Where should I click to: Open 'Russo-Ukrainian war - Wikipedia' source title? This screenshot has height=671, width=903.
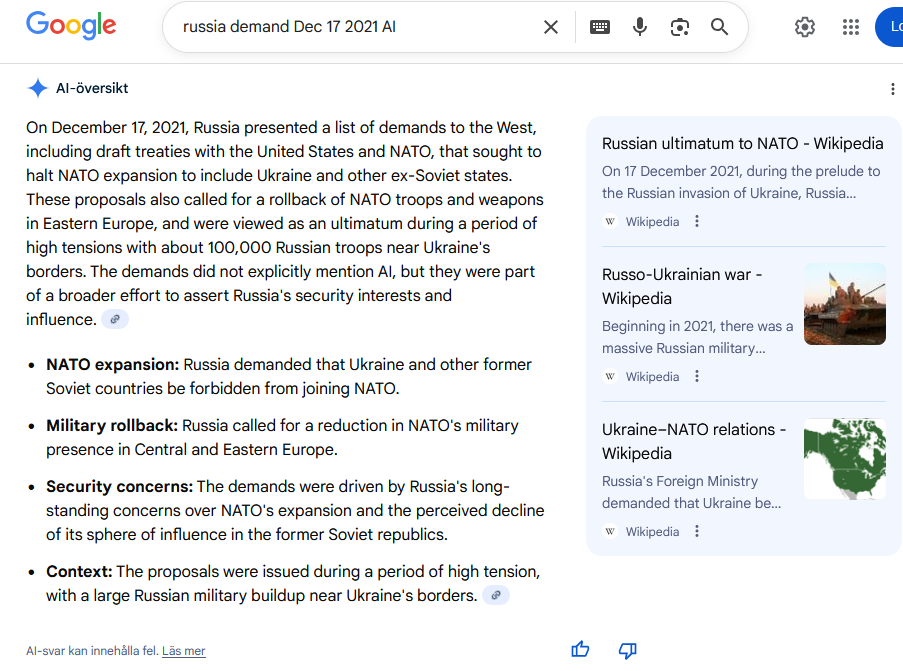tap(682, 286)
